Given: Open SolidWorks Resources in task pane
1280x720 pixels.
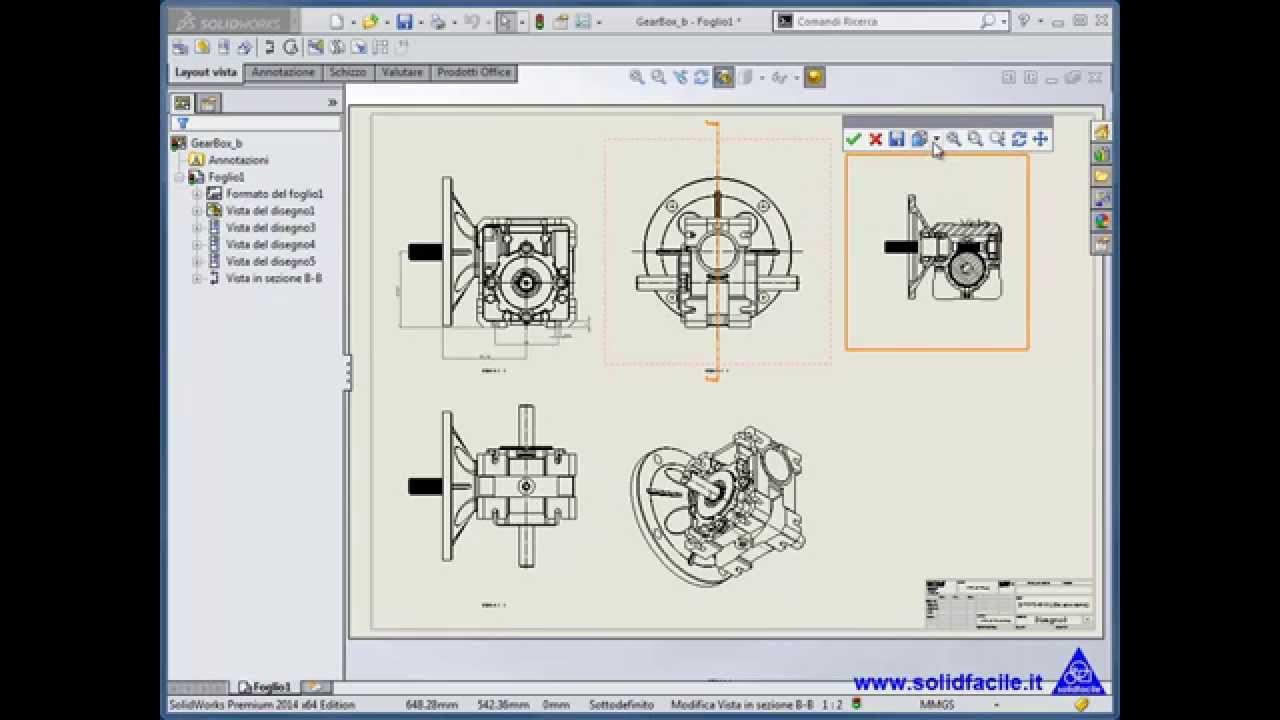Looking at the screenshot, I should (1101, 132).
